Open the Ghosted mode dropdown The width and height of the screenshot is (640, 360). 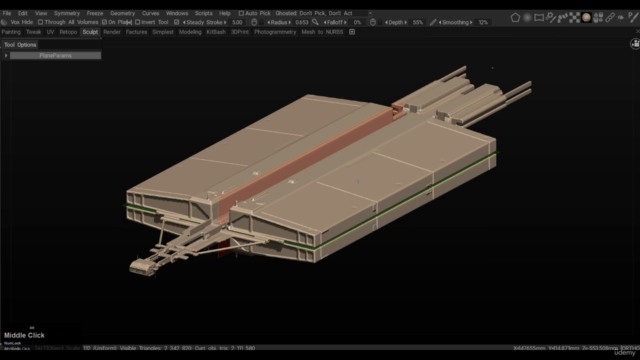click(x=370, y=13)
